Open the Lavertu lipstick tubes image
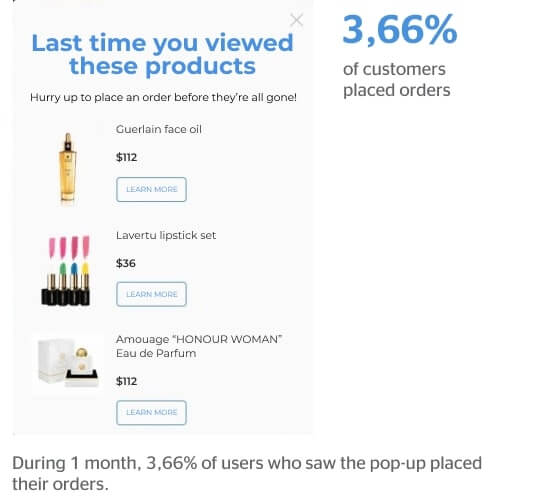The height and width of the screenshot is (501, 558). (67, 271)
